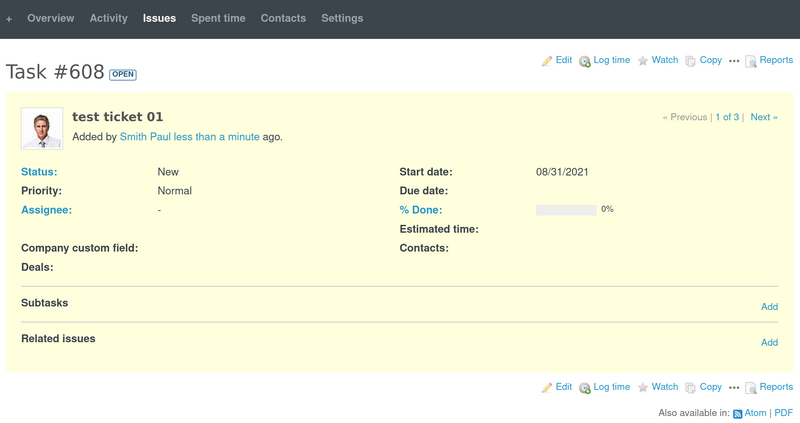Click the Reports icon at top right
This screenshot has width=800, height=423.
(x=751, y=61)
